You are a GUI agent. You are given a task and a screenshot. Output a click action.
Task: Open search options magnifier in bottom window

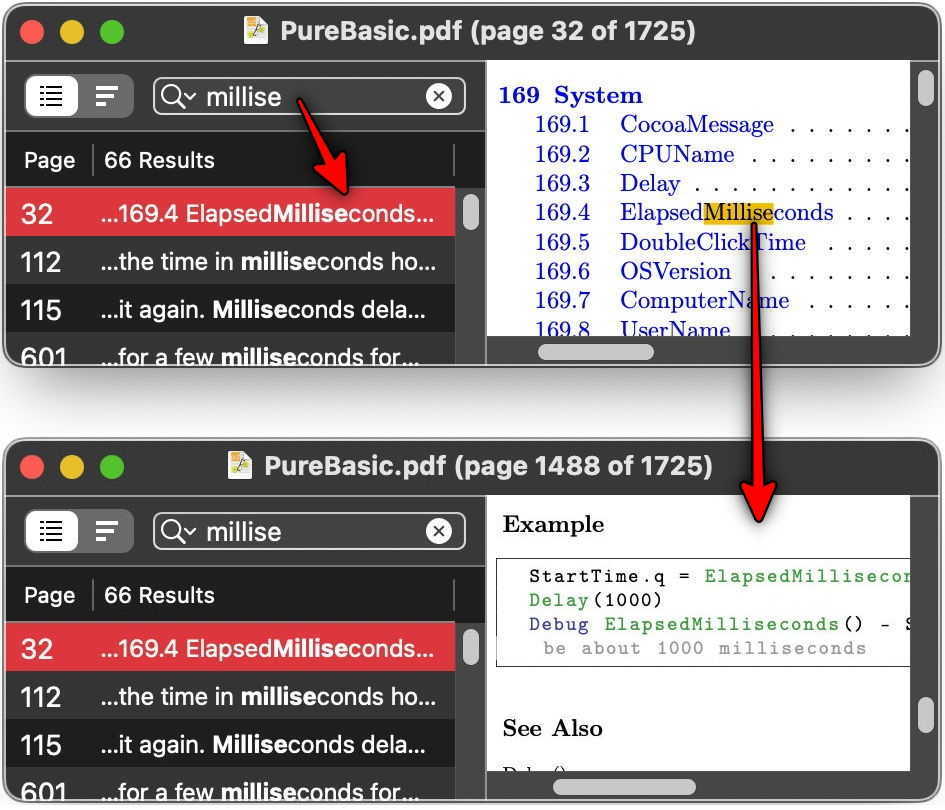point(178,532)
